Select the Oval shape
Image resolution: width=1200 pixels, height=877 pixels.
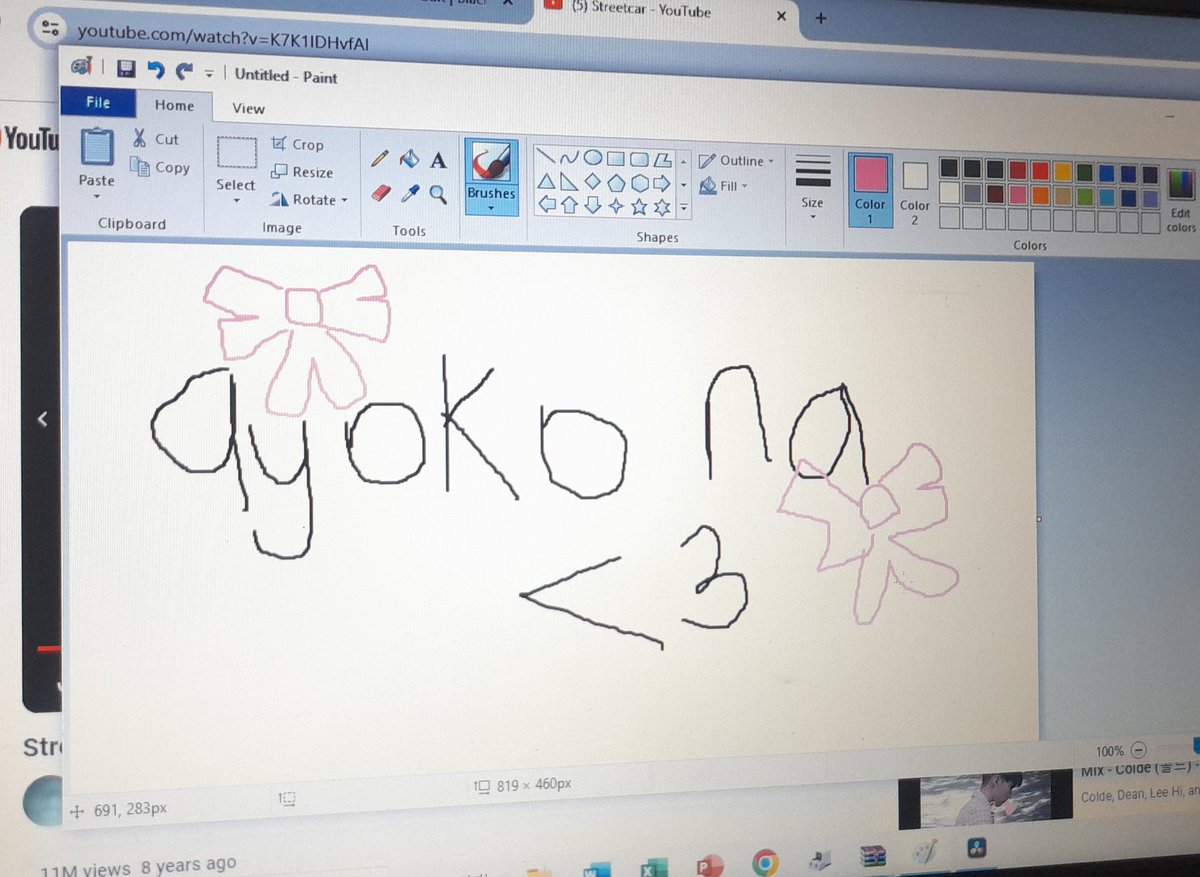593,157
